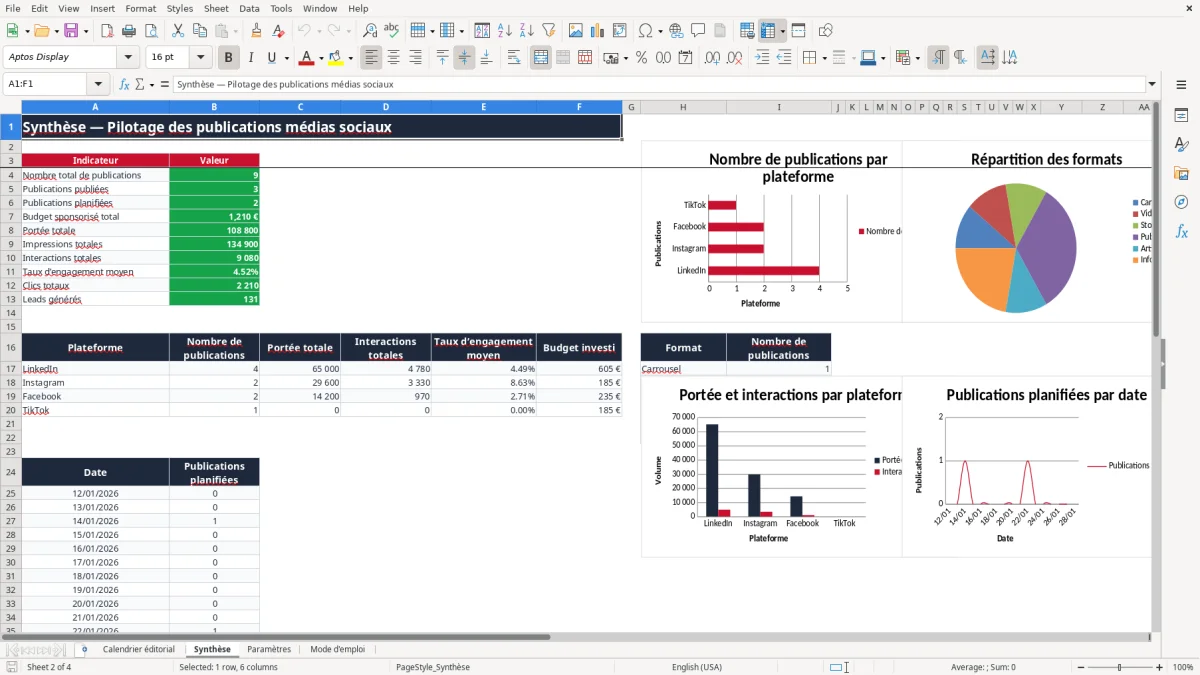Open the Borders dropdown arrow

pyautogui.click(x=824, y=58)
